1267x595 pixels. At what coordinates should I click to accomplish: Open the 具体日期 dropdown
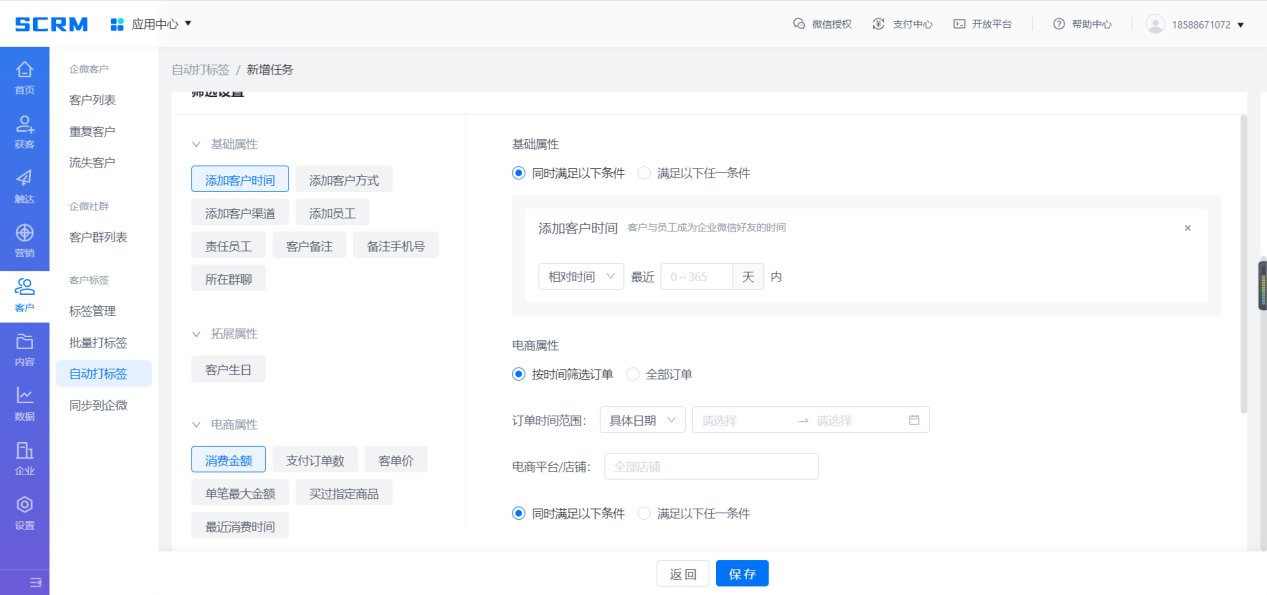click(642, 420)
